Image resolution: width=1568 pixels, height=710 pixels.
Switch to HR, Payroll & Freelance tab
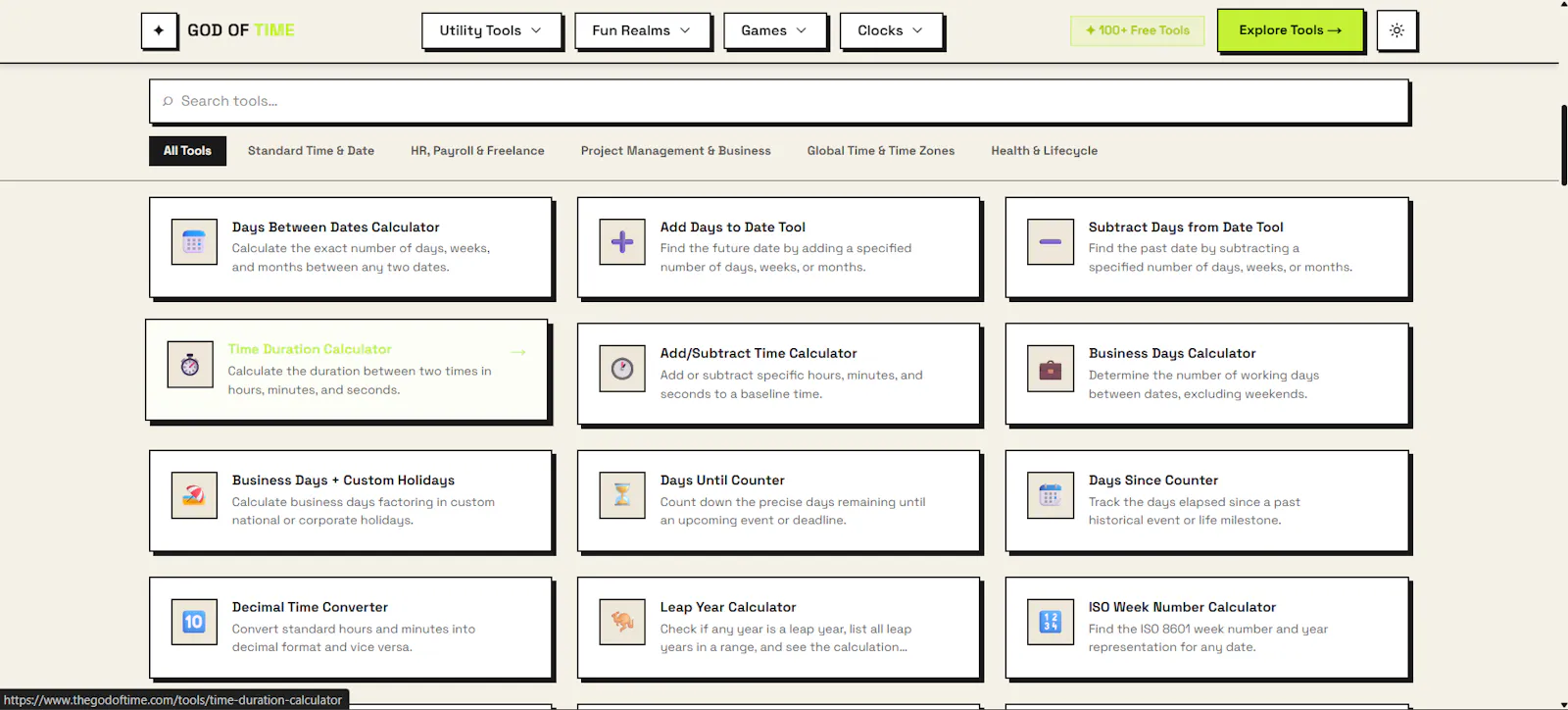click(477, 151)
